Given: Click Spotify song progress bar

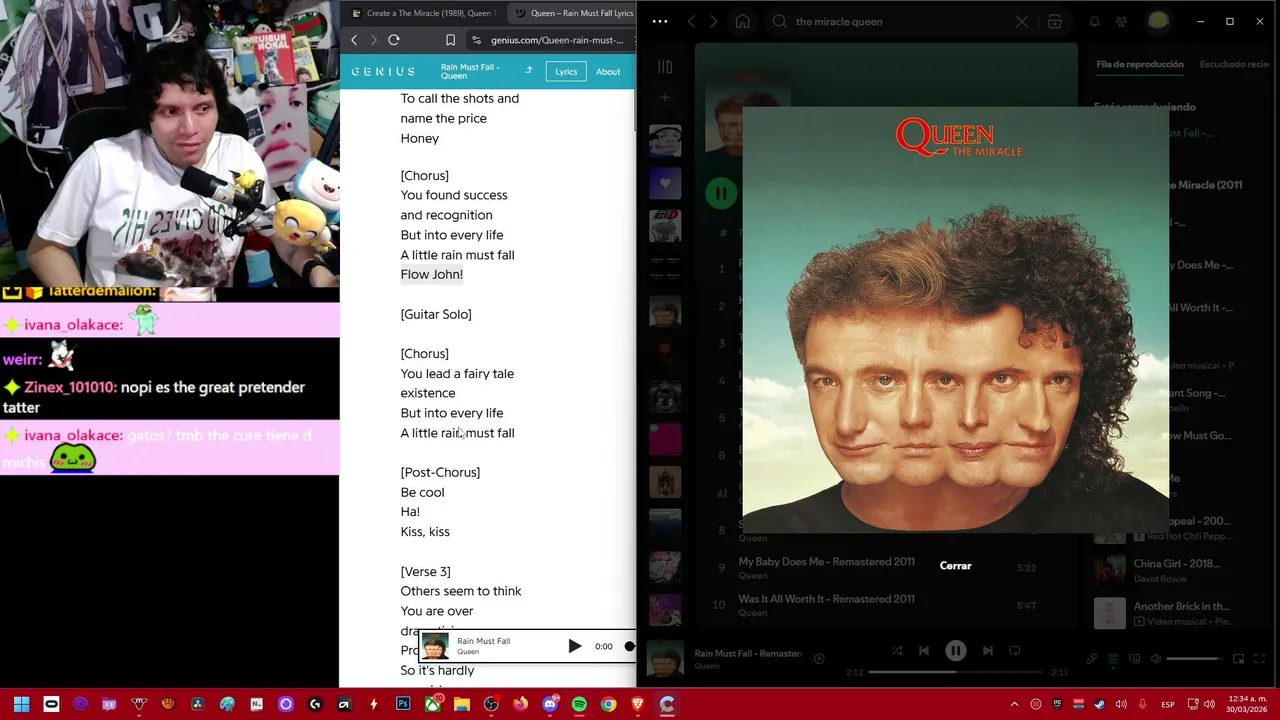Looking at the screenshot, I should [x=955, y=672].
